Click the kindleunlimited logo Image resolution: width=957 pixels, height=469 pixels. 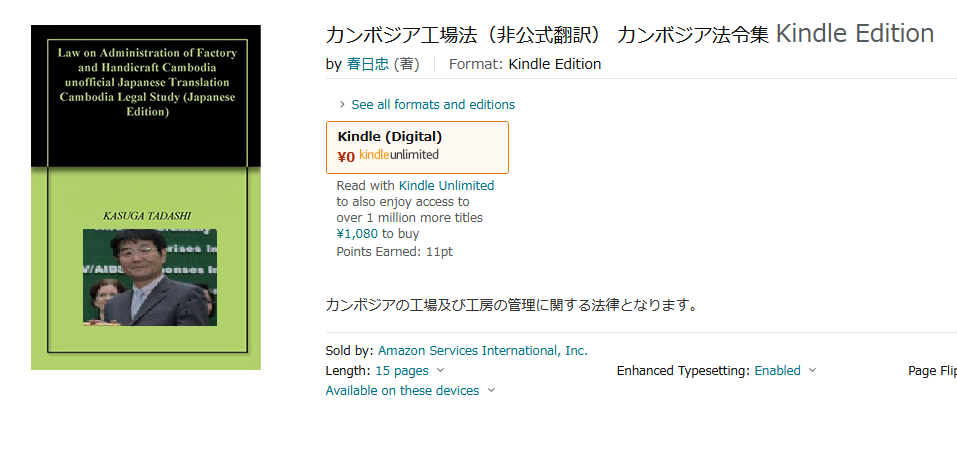pyautogui.click(x=399, y=155)
